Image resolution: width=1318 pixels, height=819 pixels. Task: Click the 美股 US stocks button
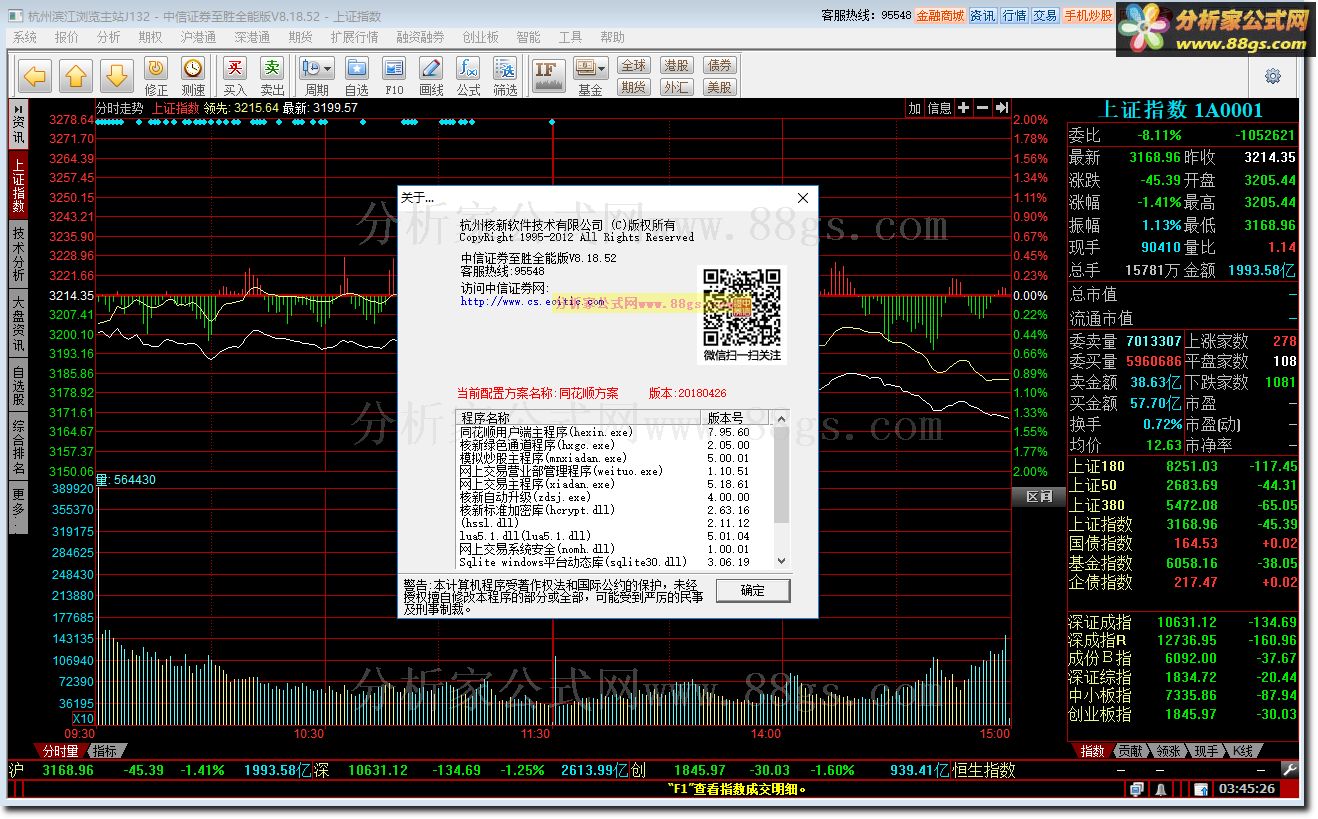tap(719, 88)
